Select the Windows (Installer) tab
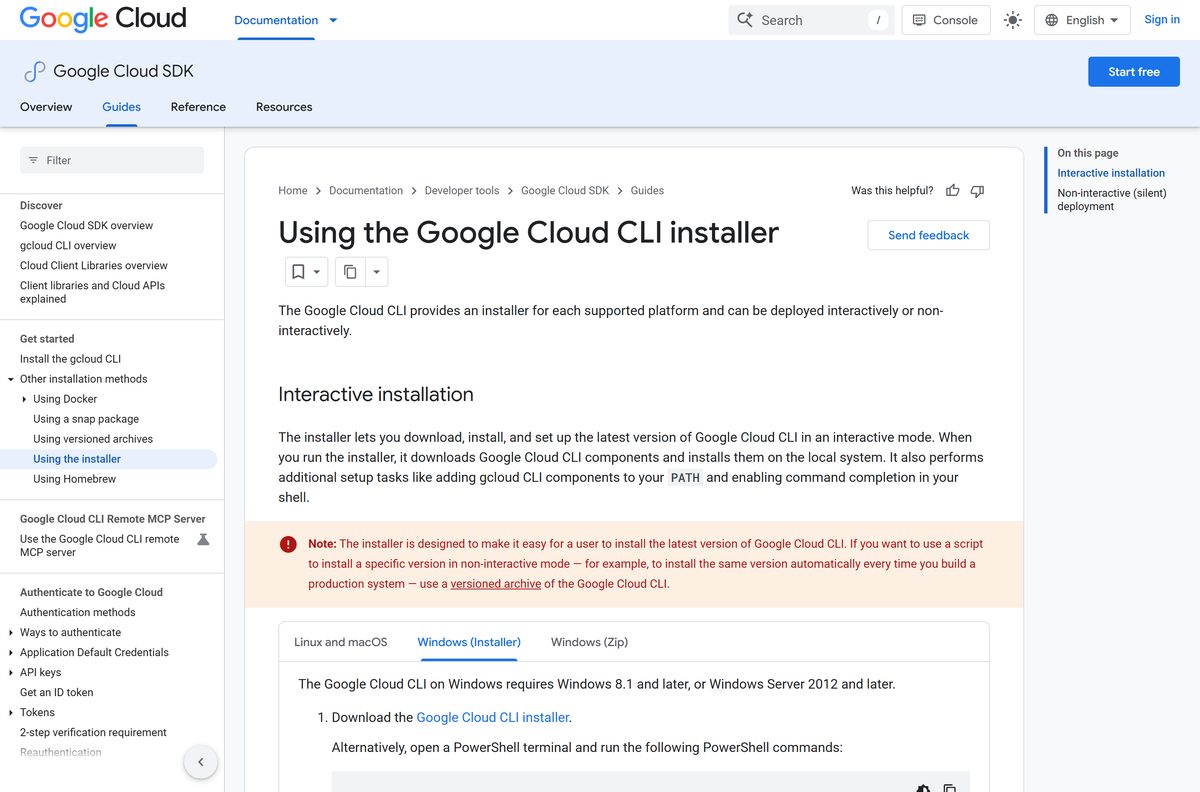Screen dimensions: 1200x792 coord(469,642)
